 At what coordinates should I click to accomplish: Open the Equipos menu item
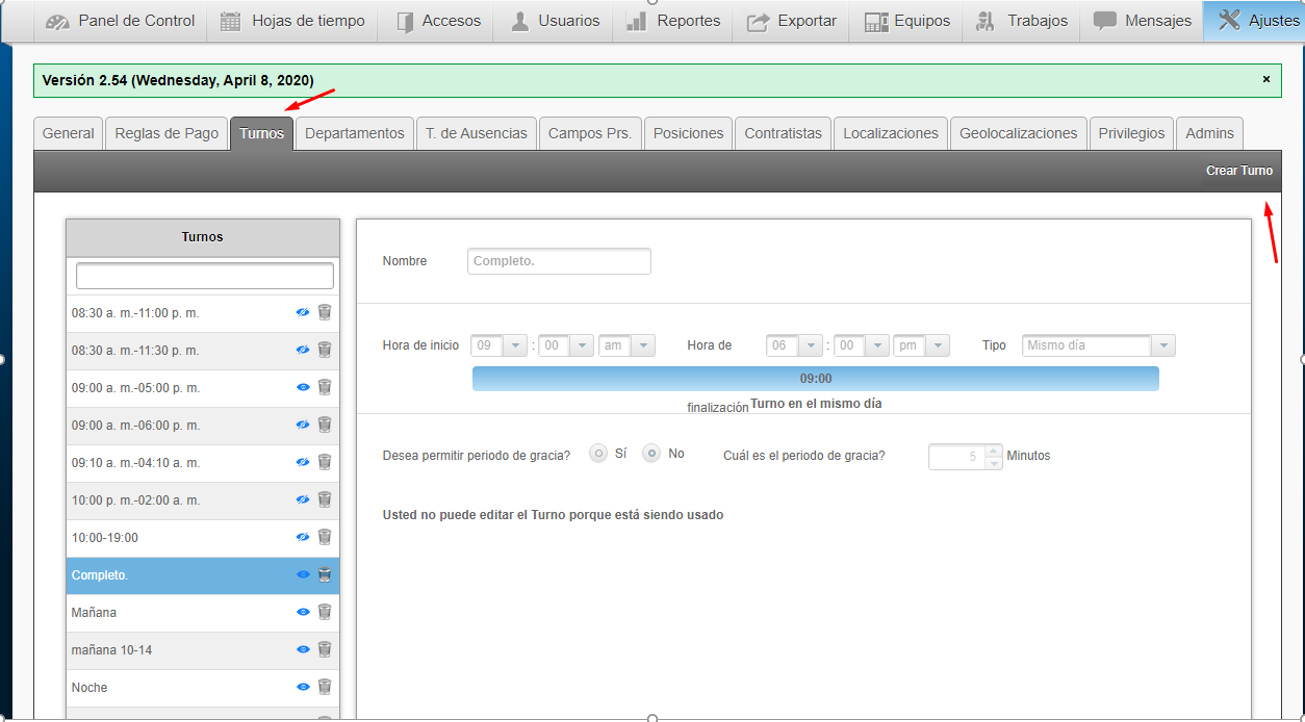point(907,21)
